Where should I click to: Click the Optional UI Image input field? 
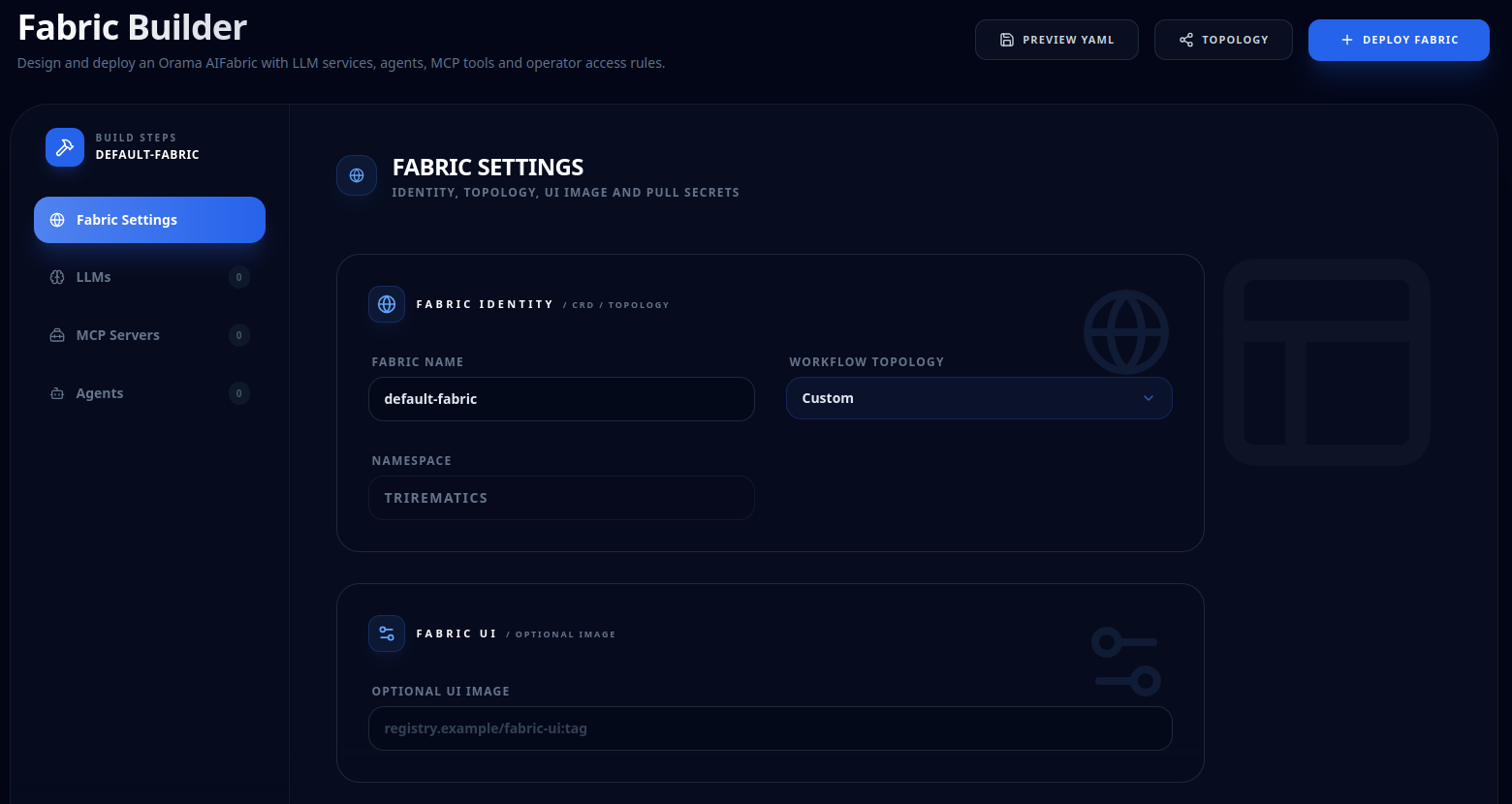(x=771, y=728)
